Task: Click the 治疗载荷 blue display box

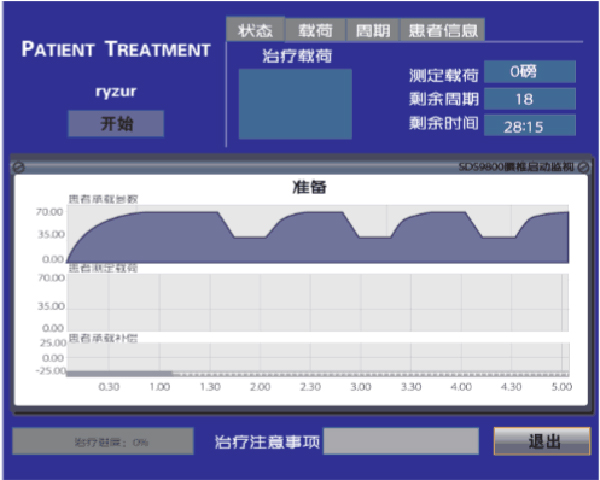Action: [x=295, y=104]
